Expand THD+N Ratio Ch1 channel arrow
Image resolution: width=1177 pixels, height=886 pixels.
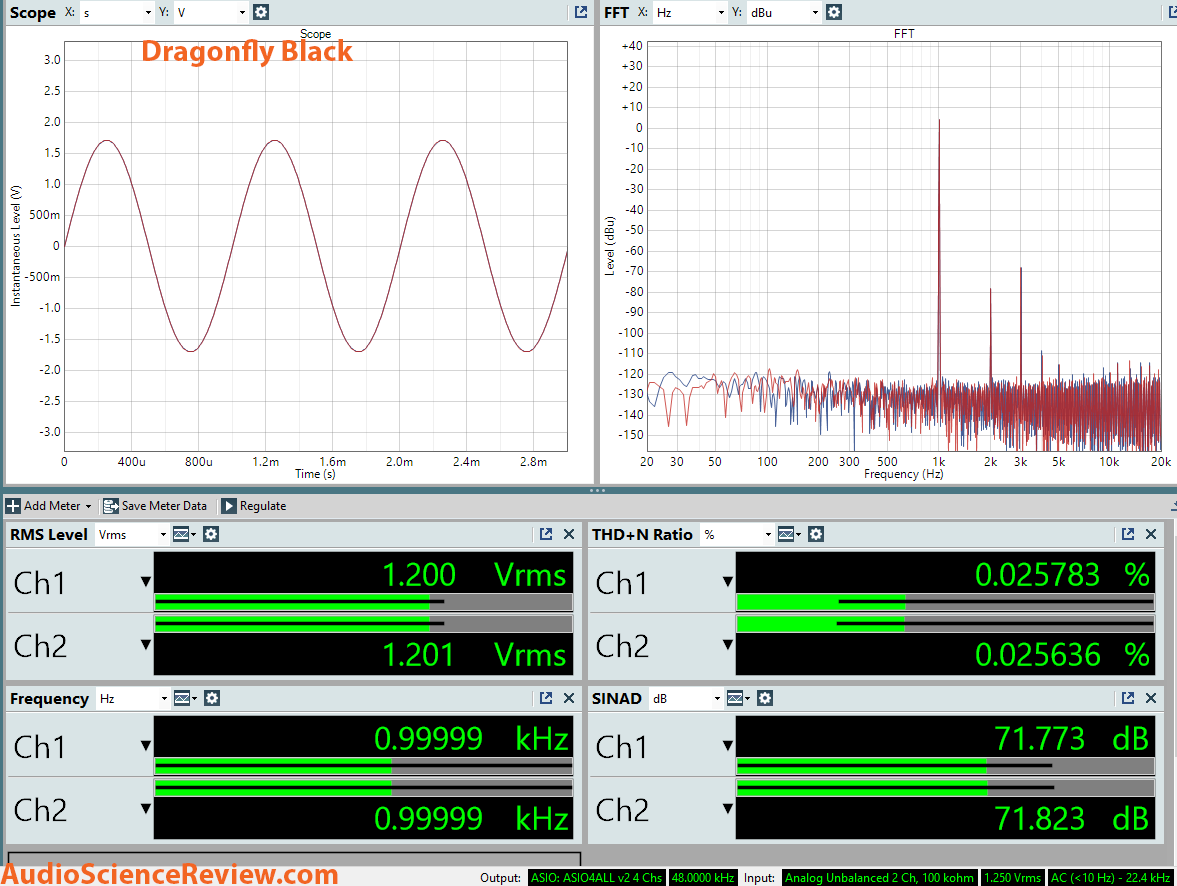[727, 582]
